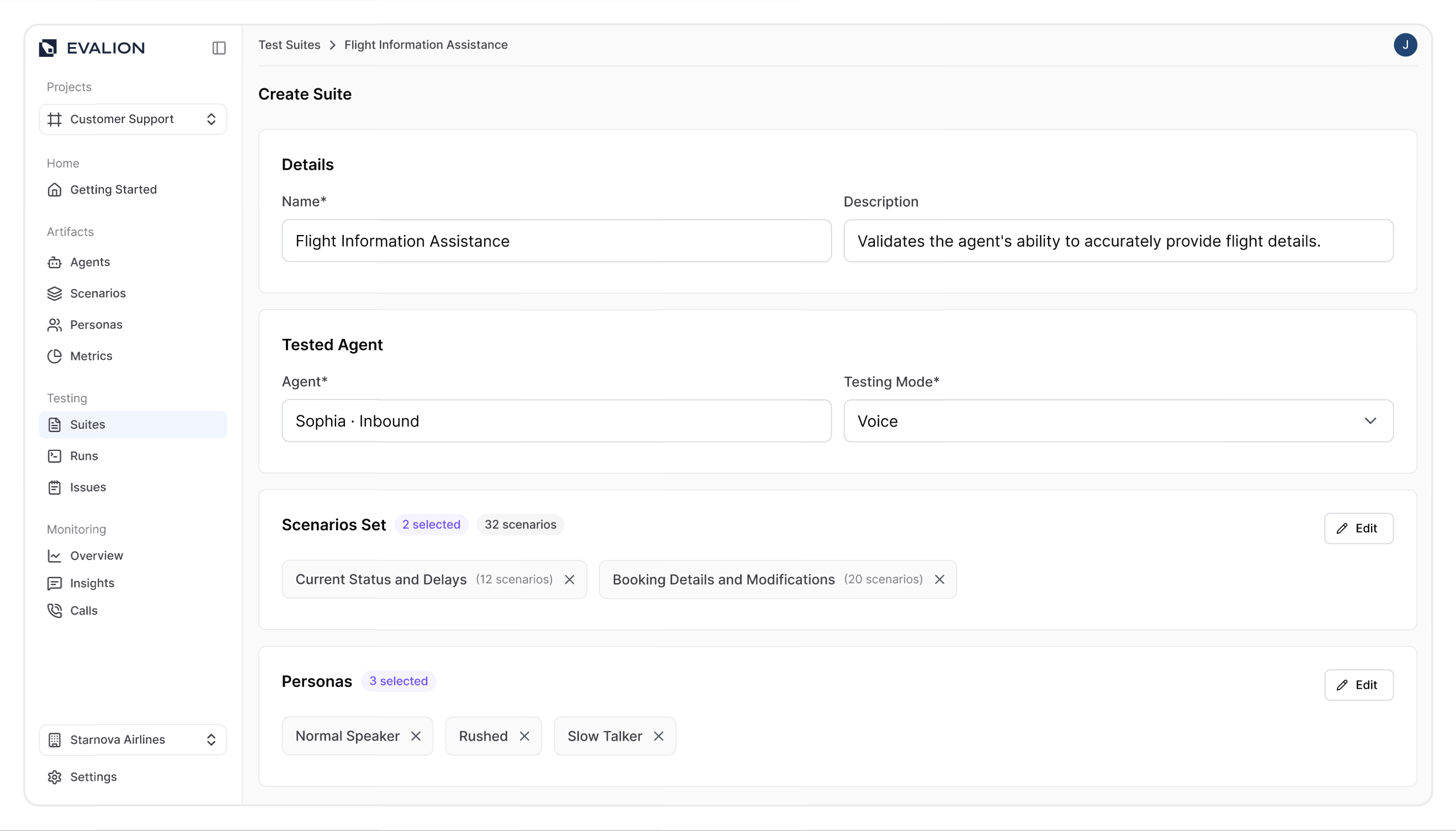
Task: Navigate to Test Suites breadcrumb
Action: (289, 45)
